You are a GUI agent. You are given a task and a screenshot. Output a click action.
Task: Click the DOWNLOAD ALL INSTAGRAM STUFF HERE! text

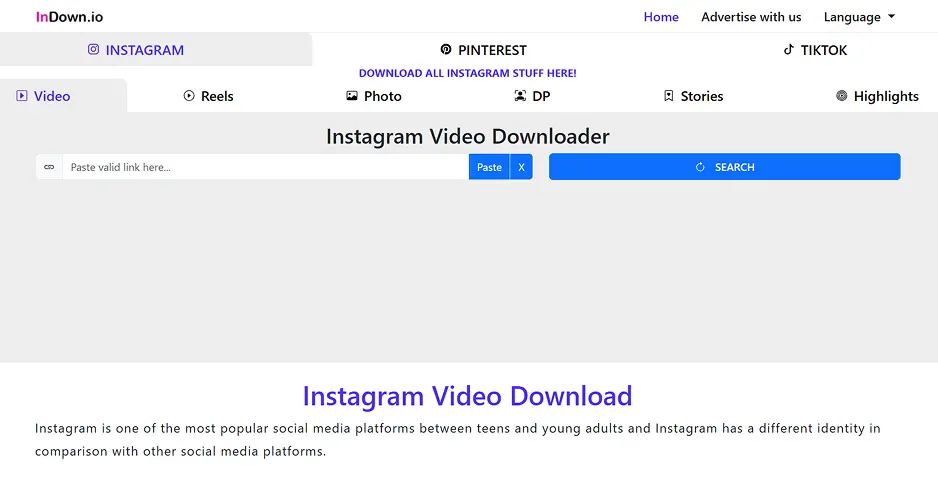pyautogui.click(x=468, y=74)
